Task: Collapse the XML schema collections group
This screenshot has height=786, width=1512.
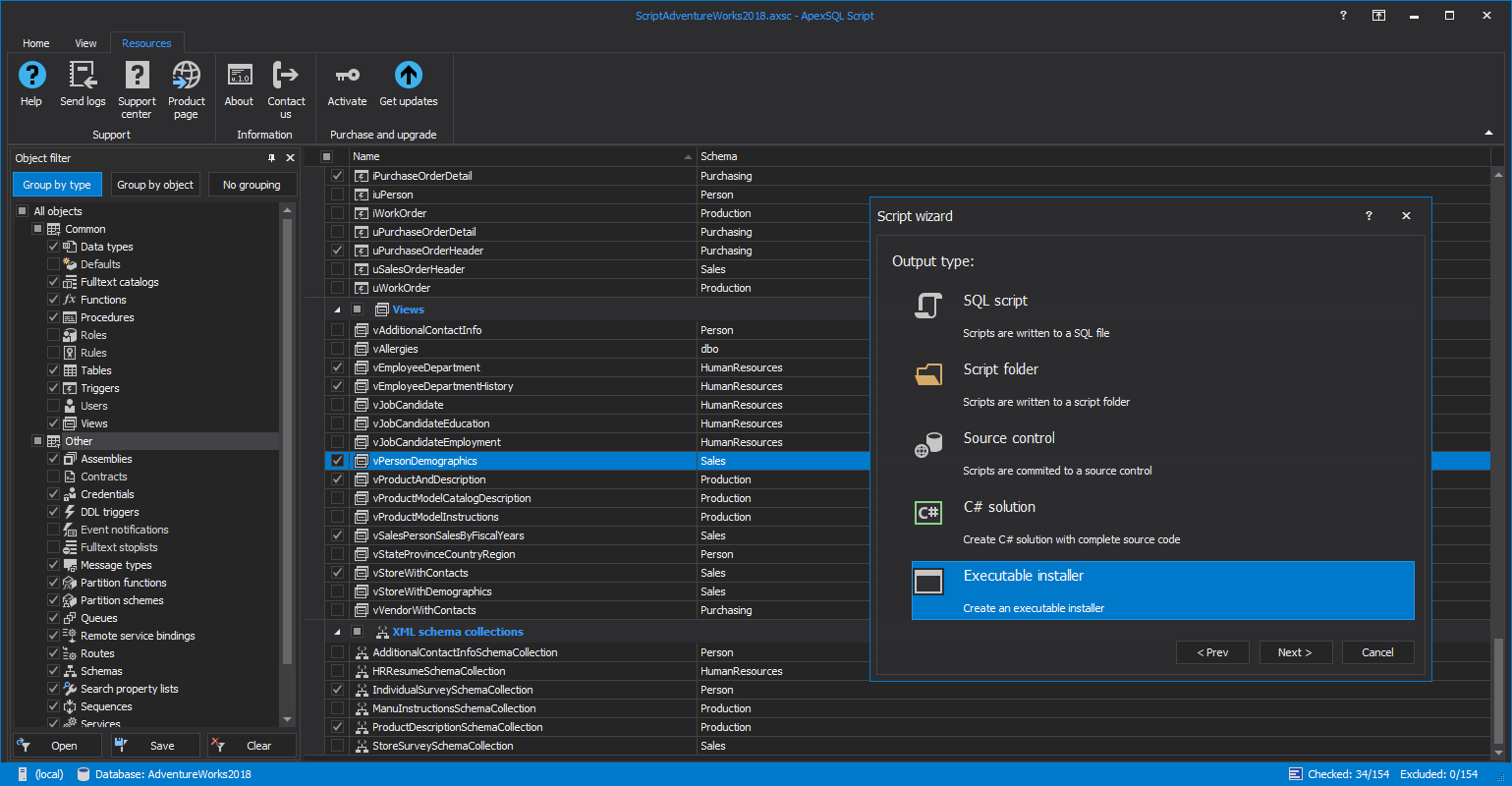Action: [337, 632]
